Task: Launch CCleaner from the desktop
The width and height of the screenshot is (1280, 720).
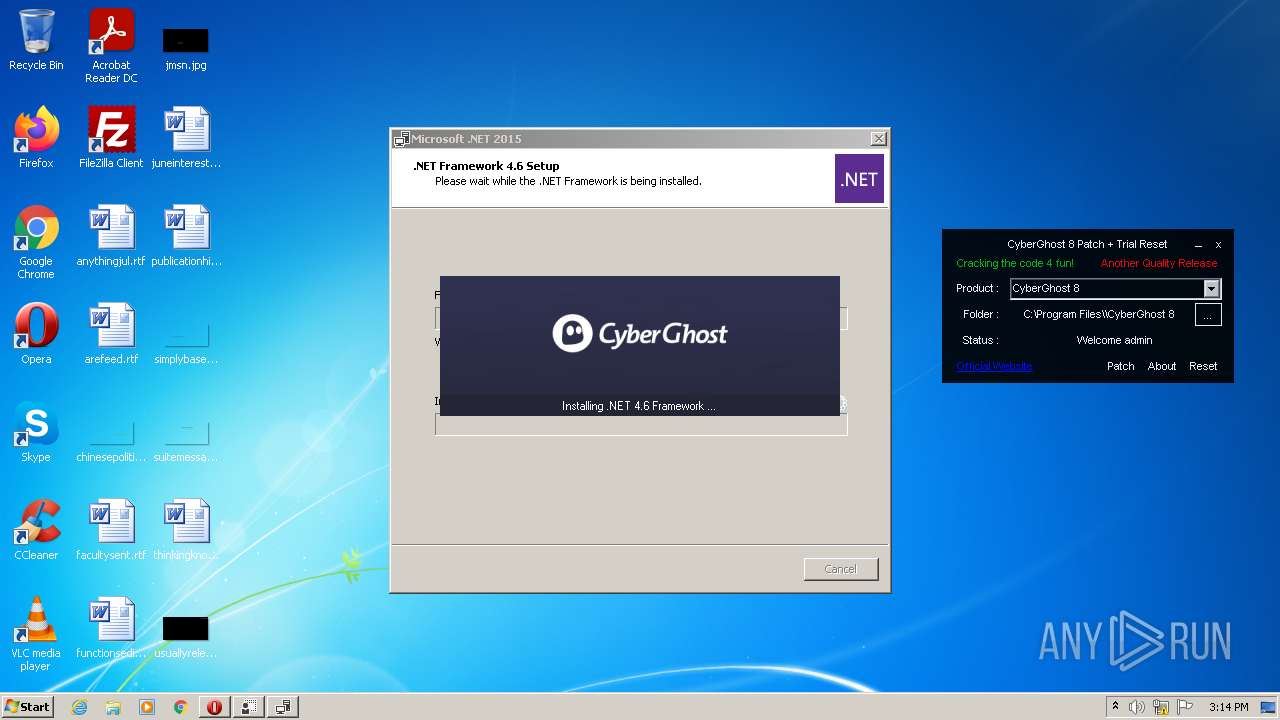Action: [36, 530]
